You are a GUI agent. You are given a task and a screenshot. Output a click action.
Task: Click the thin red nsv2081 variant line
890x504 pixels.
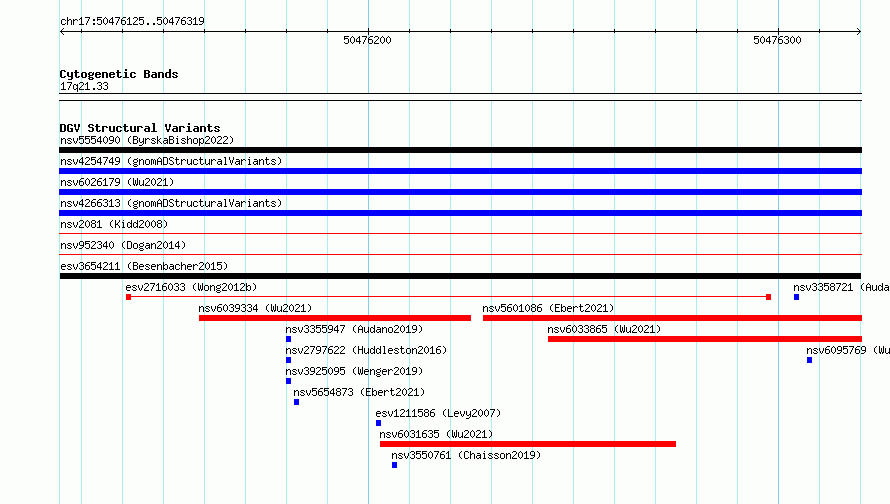(460, 233)
